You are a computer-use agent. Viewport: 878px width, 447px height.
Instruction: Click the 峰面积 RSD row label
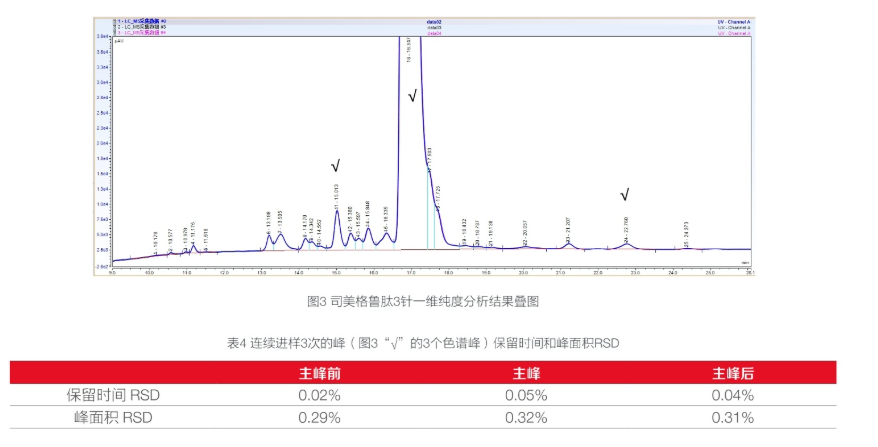[x=113, y=417]
